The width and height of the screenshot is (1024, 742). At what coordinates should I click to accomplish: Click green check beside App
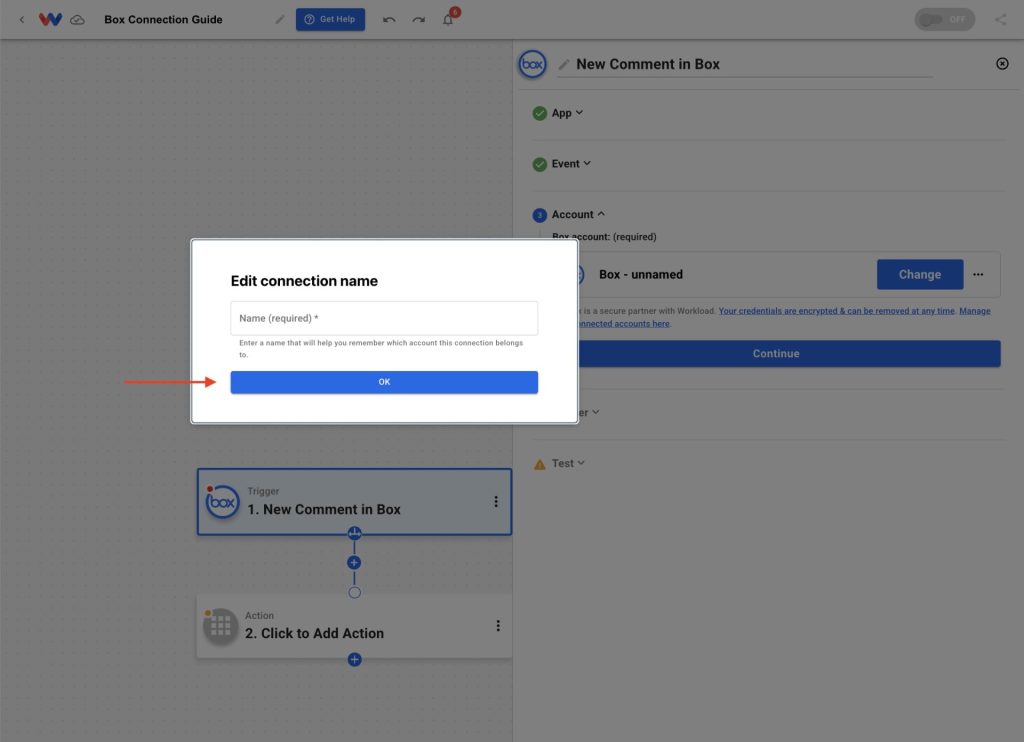pyautogui.click(x=539, y=114)
